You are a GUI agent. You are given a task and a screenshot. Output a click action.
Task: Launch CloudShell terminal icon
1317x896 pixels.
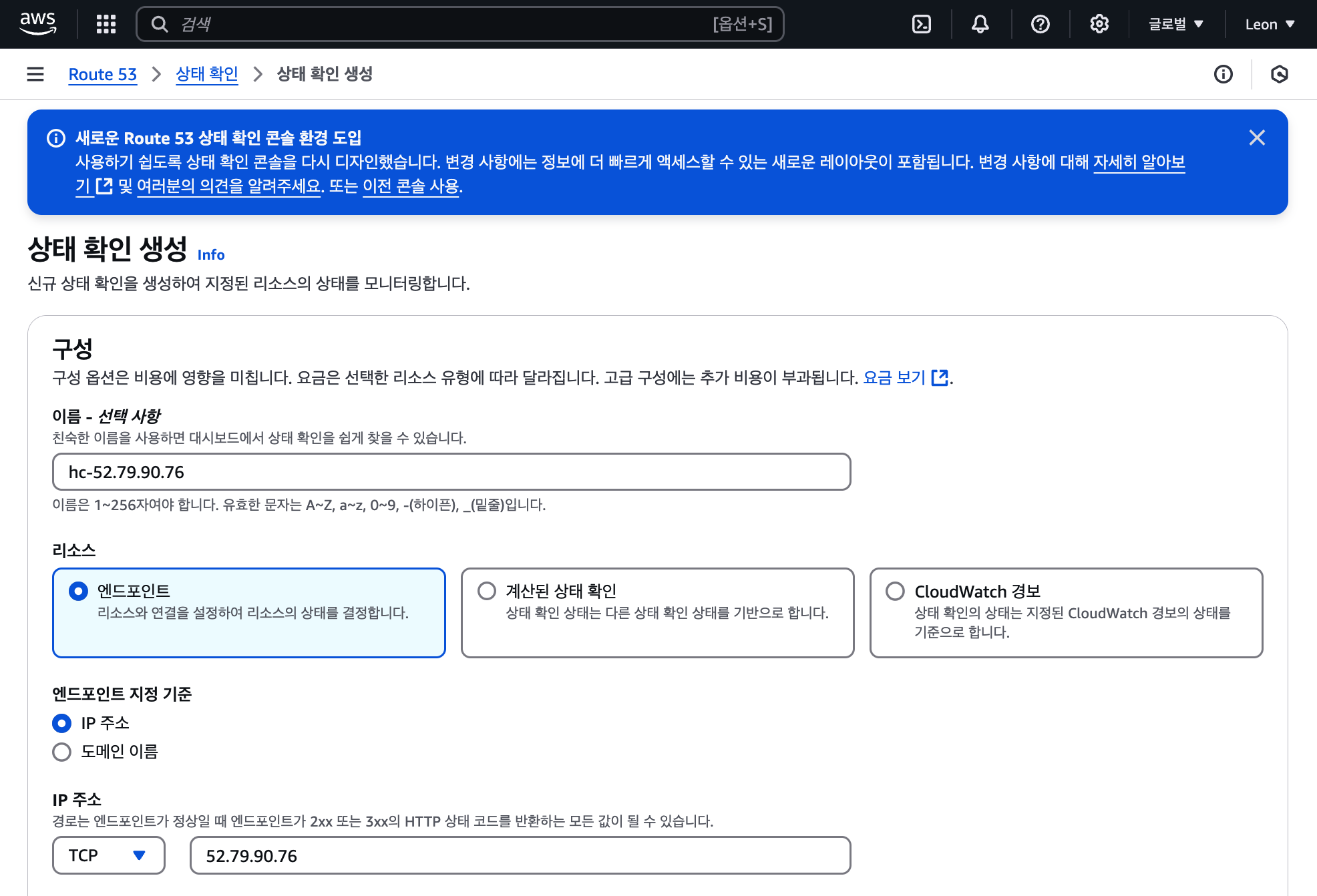921,24
